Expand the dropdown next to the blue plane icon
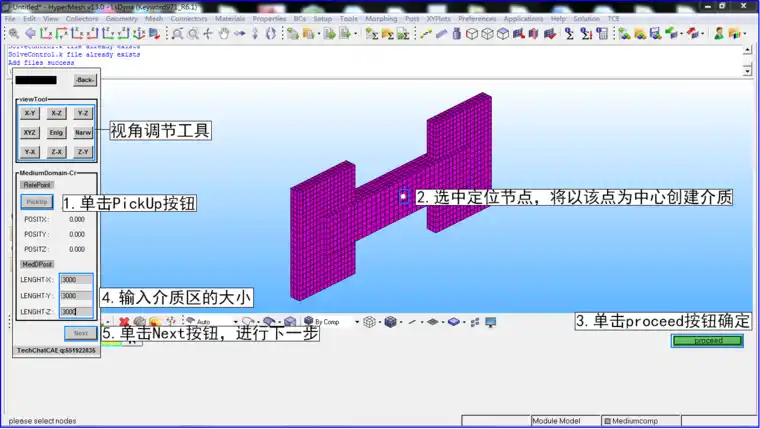This screenshot has width=760, height=429. coord(464,322)
